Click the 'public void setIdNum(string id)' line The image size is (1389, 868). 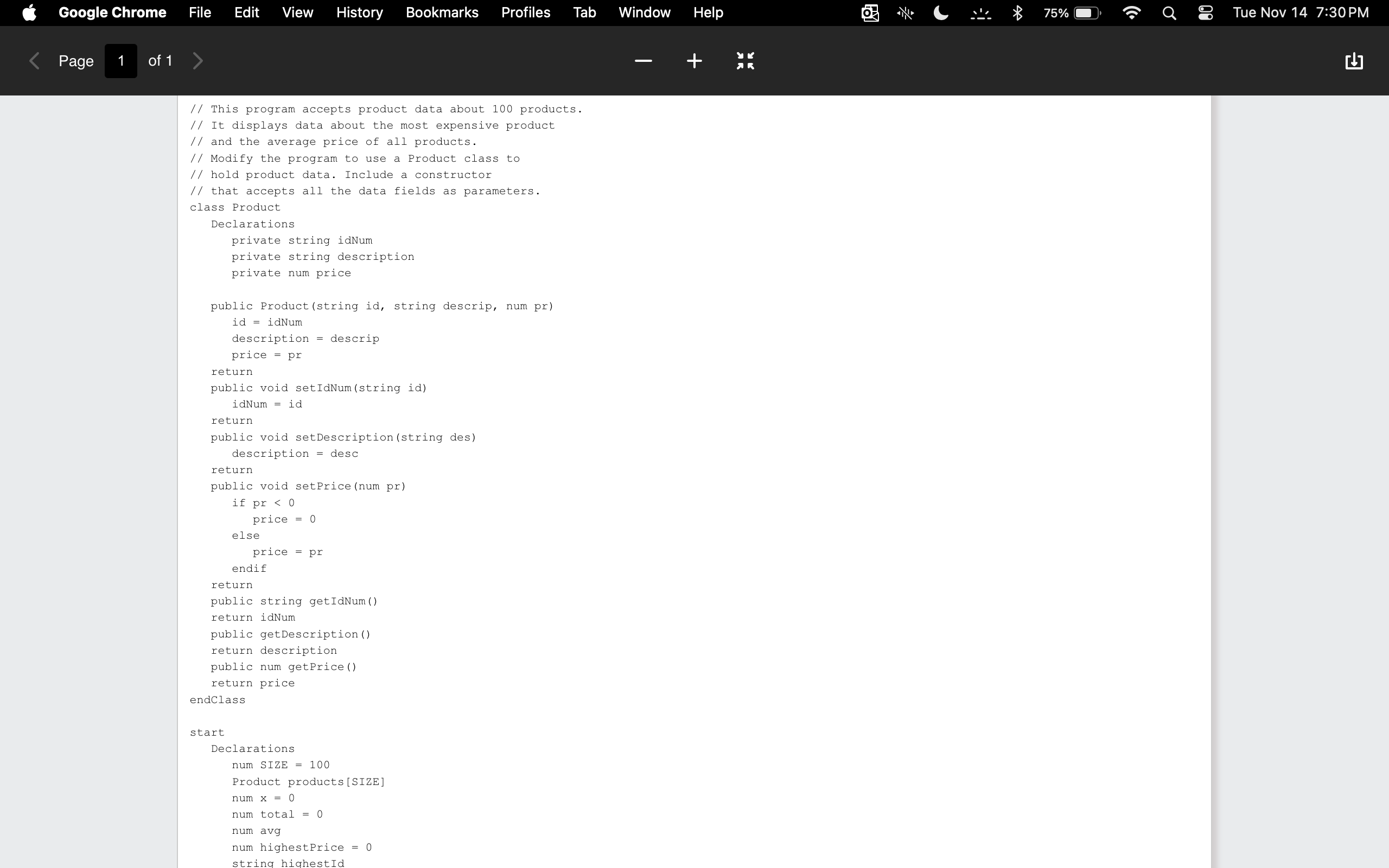tap(319, 388)
